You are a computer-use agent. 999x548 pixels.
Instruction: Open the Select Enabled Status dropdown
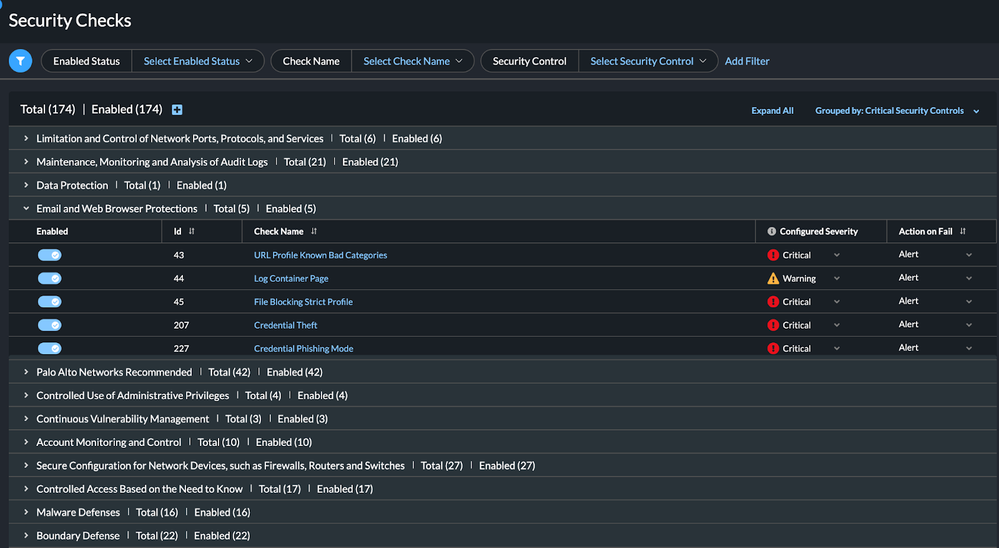coord(198,61)
